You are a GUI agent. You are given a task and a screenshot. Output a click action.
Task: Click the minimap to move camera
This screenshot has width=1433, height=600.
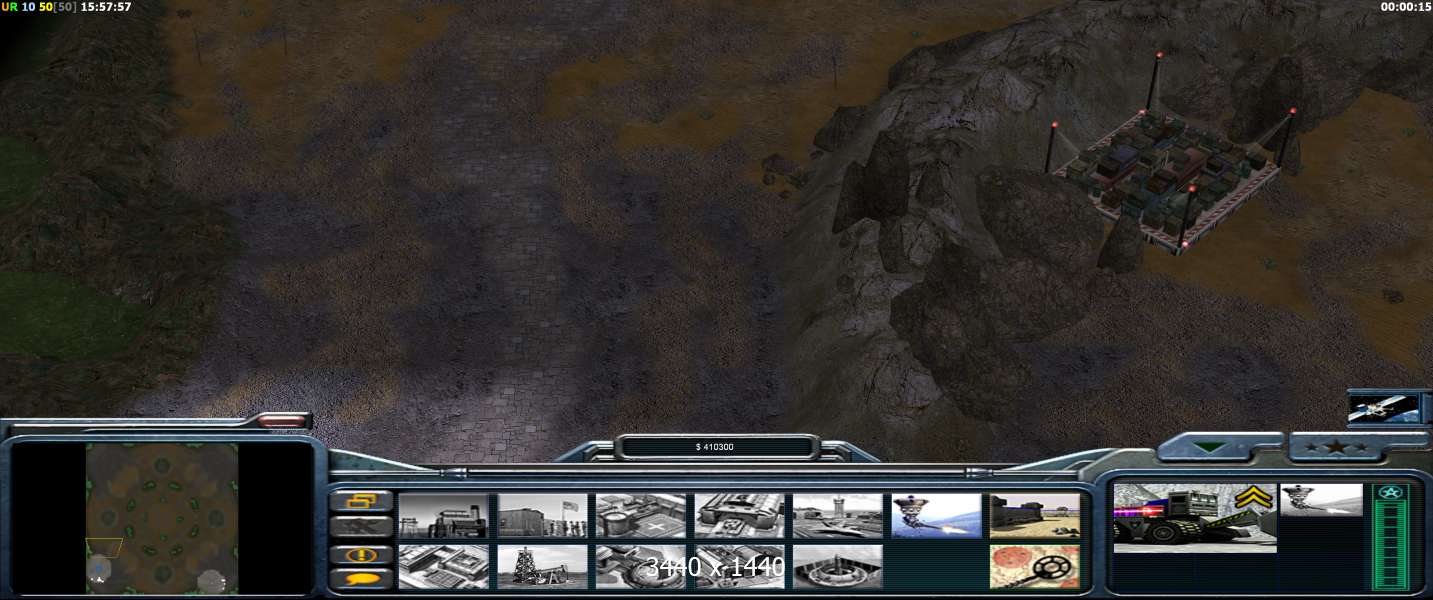pyautogui.click(x=162, y=518)
